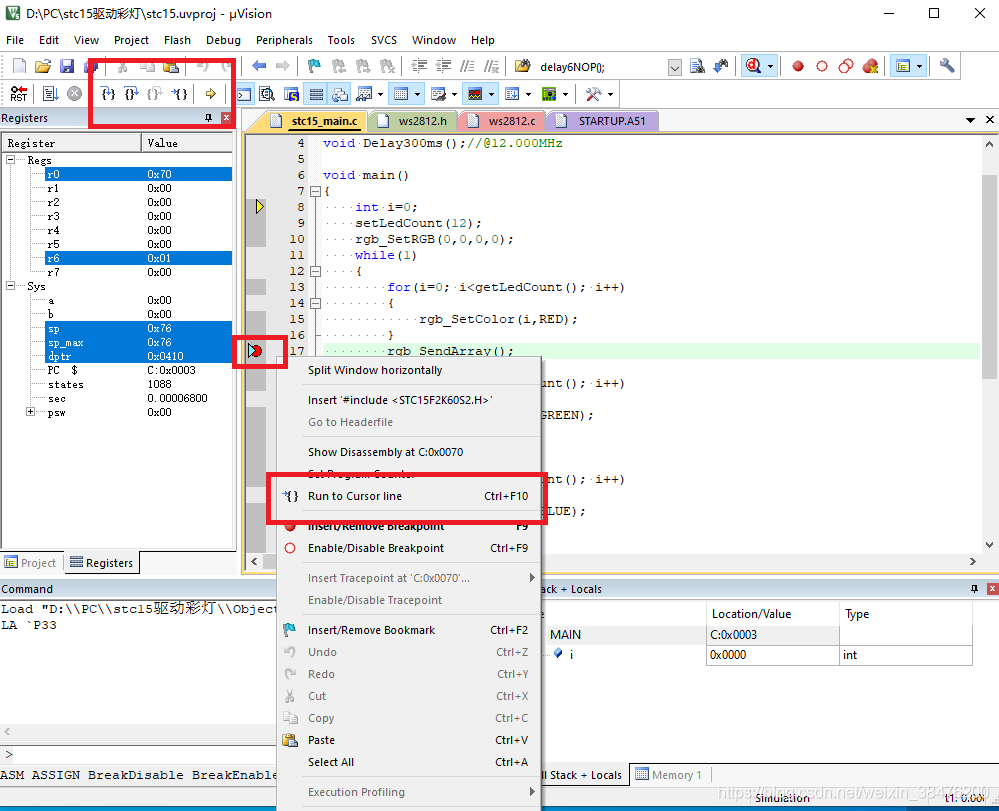Insert bookmark flag icon in toolbar

click(x=314, y=66)
